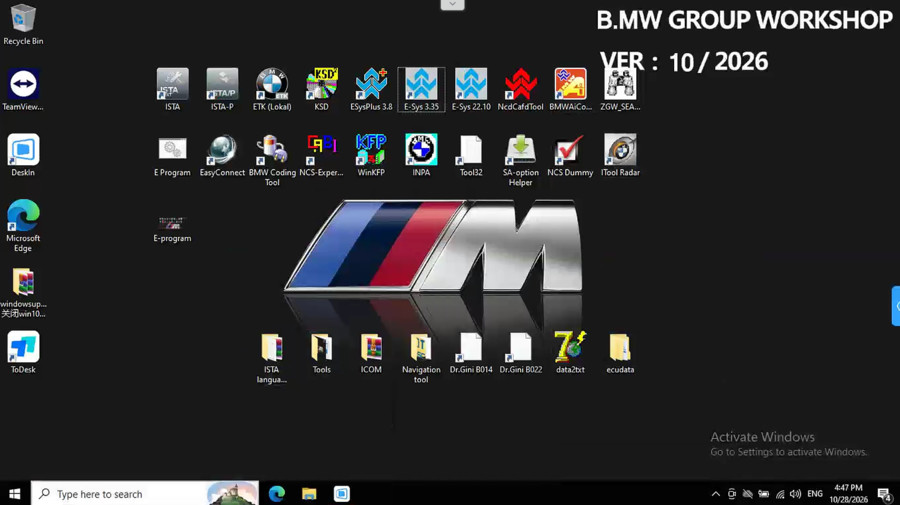Open ESysPlus 3.8 shortcut
Screen dimensions: 900x505
371,90
